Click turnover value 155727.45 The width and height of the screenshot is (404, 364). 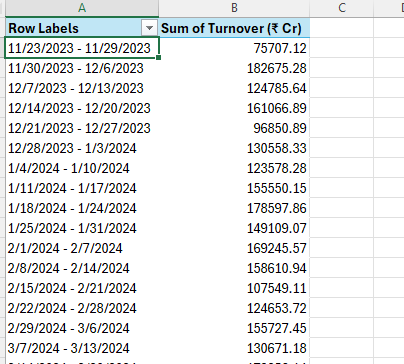234,328
